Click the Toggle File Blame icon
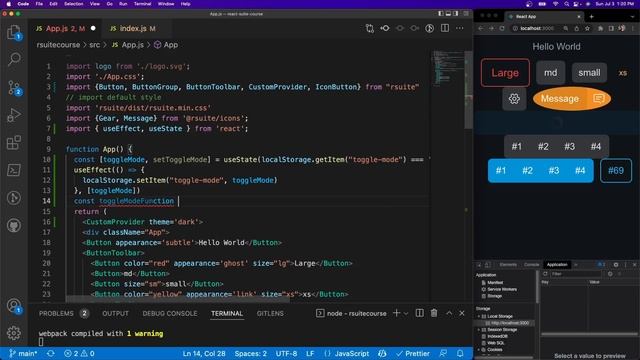 coord(429,28)
